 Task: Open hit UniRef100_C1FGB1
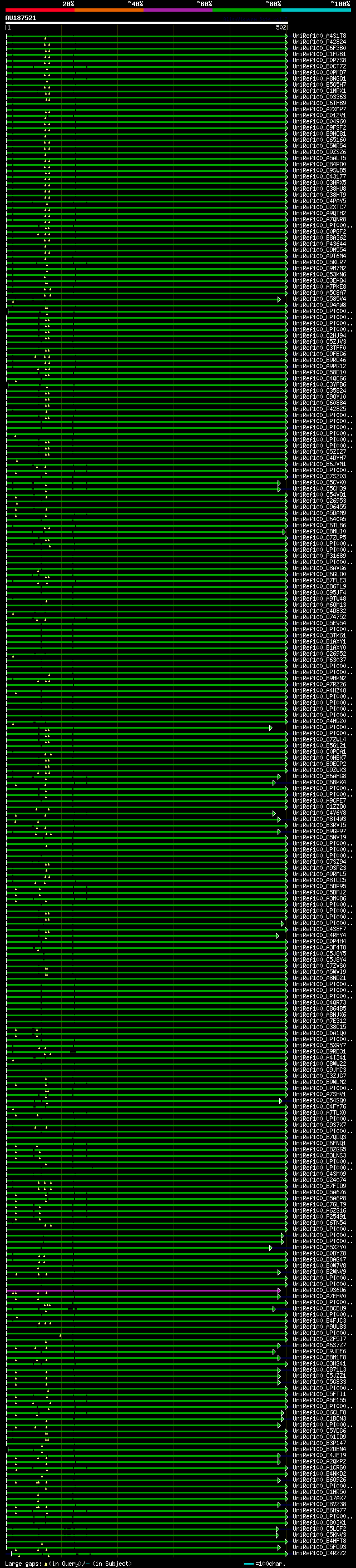click(319, 54)
